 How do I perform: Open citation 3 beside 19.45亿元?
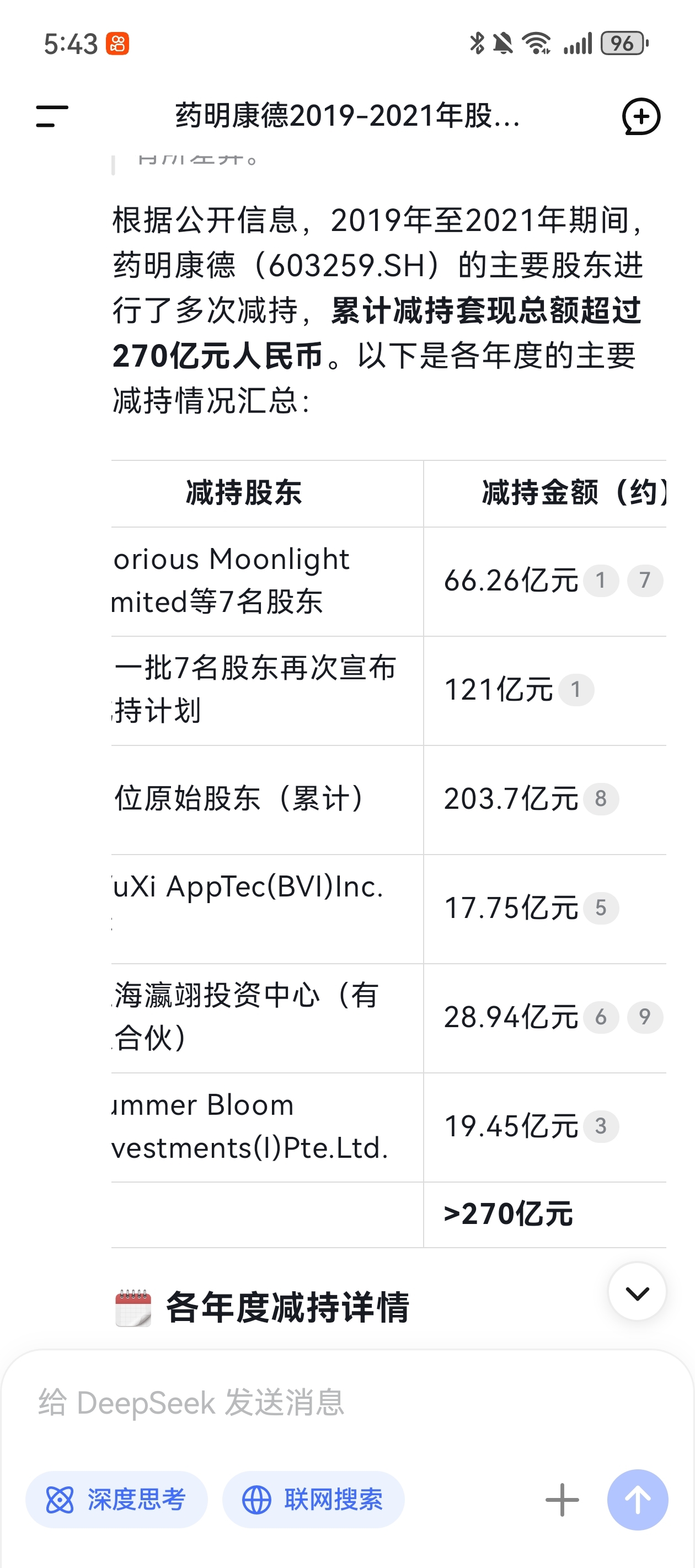(x=601, y=1125)
